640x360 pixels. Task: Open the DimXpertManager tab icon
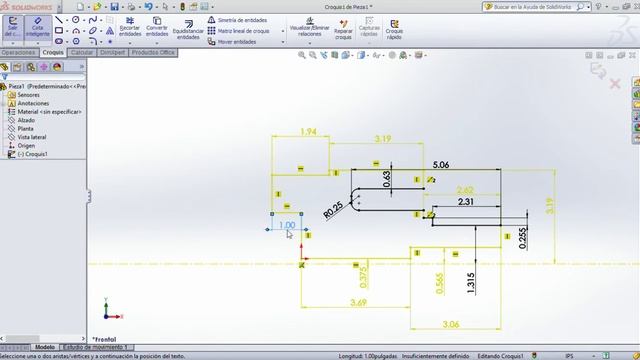(44, 67)
